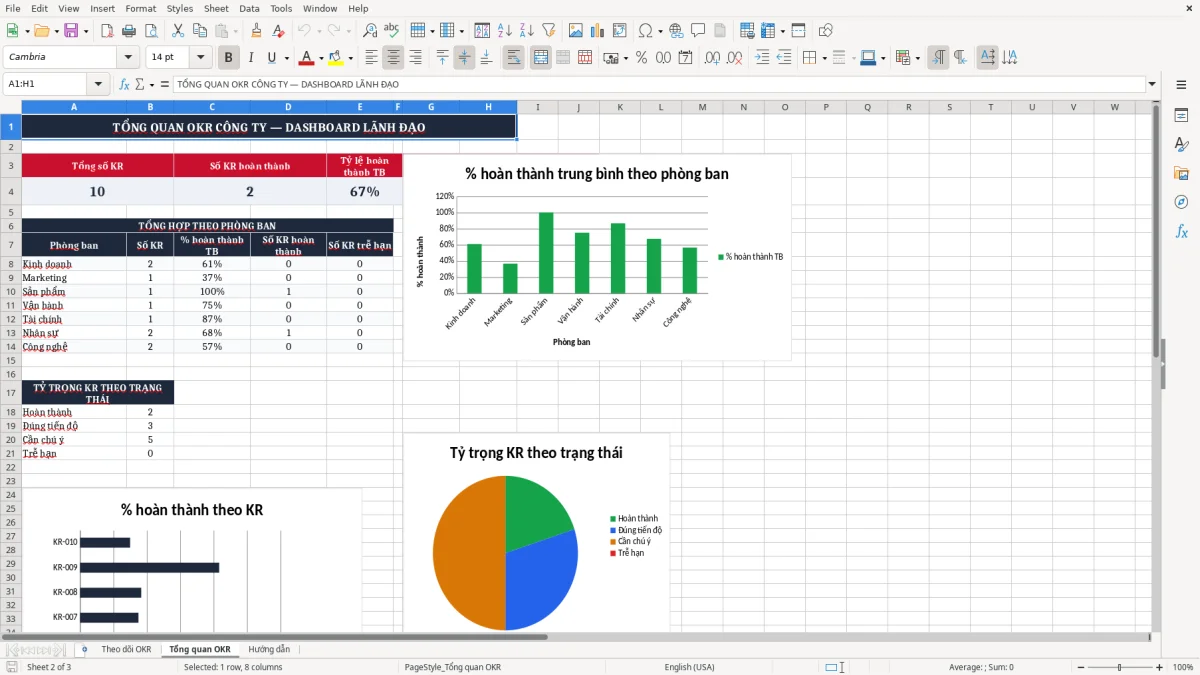Open the Conditional Formatting dropdown arrow
Screen dimensions: 1200x675
click(918, 58)
